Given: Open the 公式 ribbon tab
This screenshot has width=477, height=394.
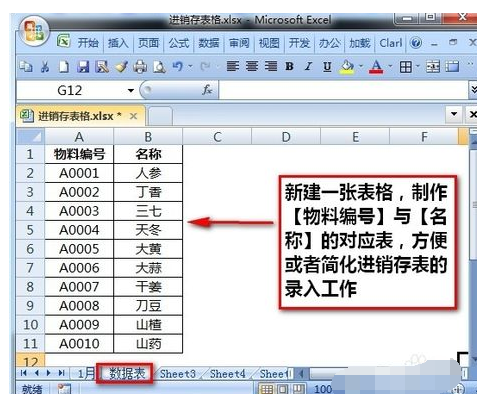Looking at the screenshot, I should (179, 43).
